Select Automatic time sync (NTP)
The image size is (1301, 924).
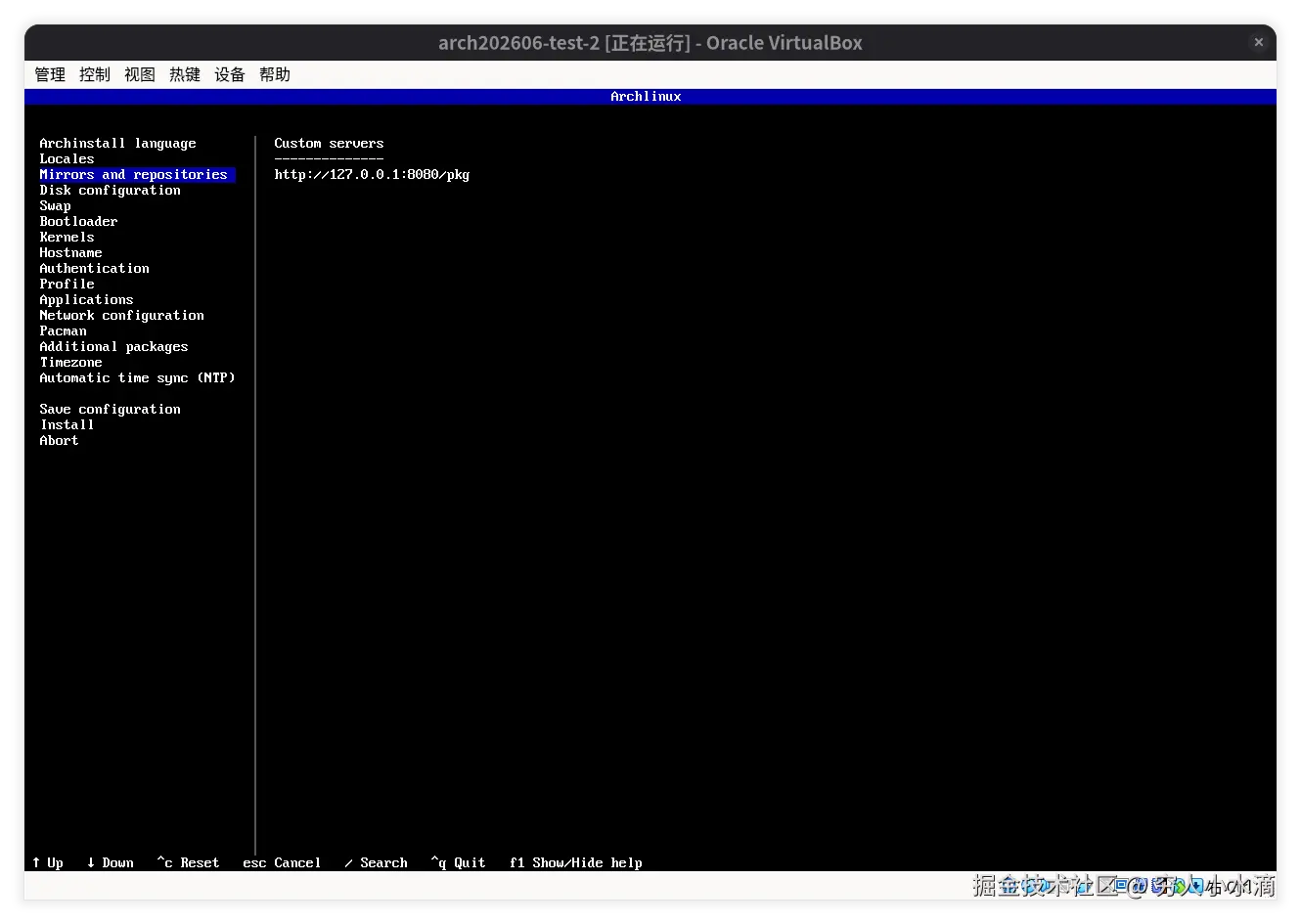[x=137, y=378]
